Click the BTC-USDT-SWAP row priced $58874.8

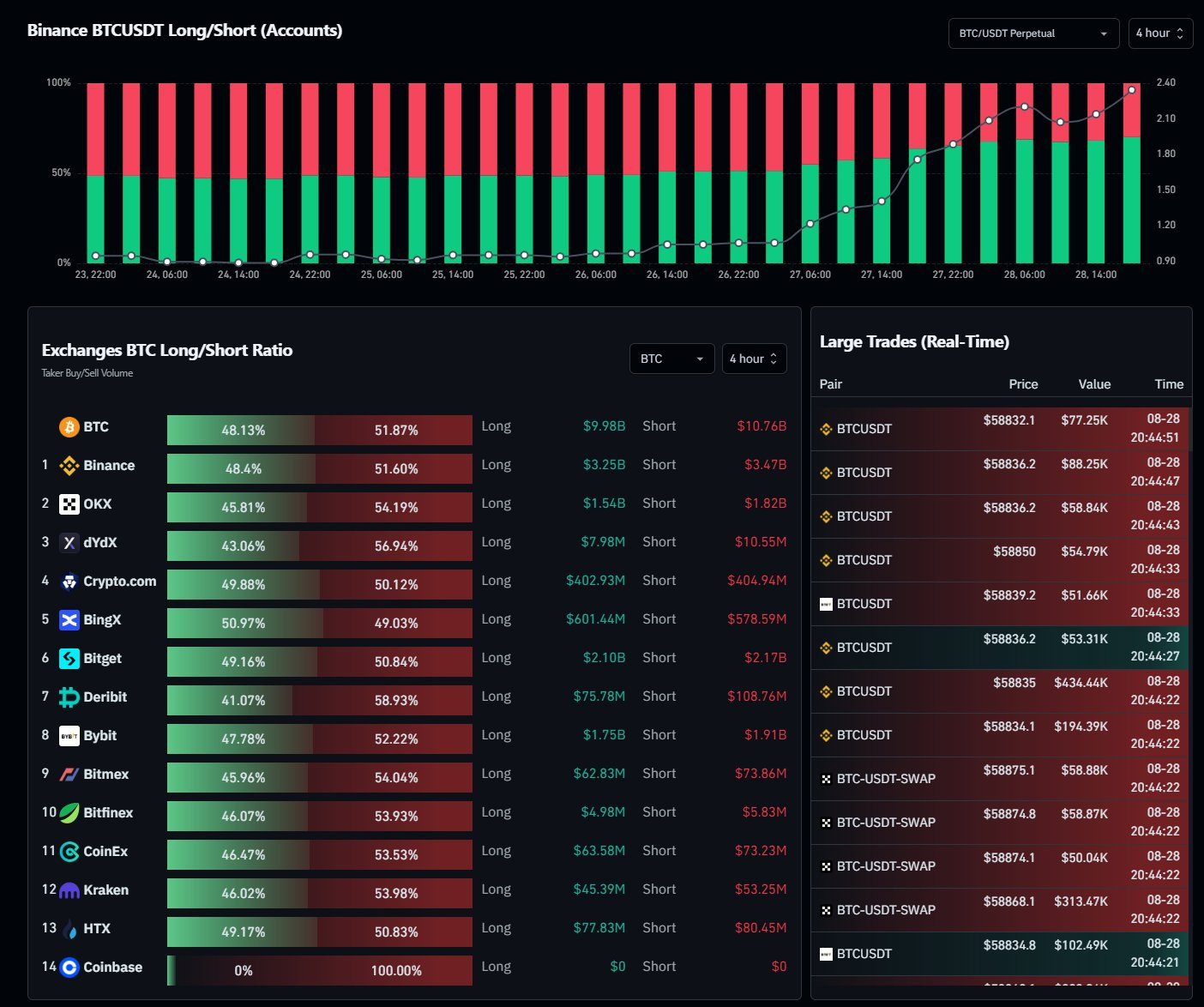[x=1001, y=823]
